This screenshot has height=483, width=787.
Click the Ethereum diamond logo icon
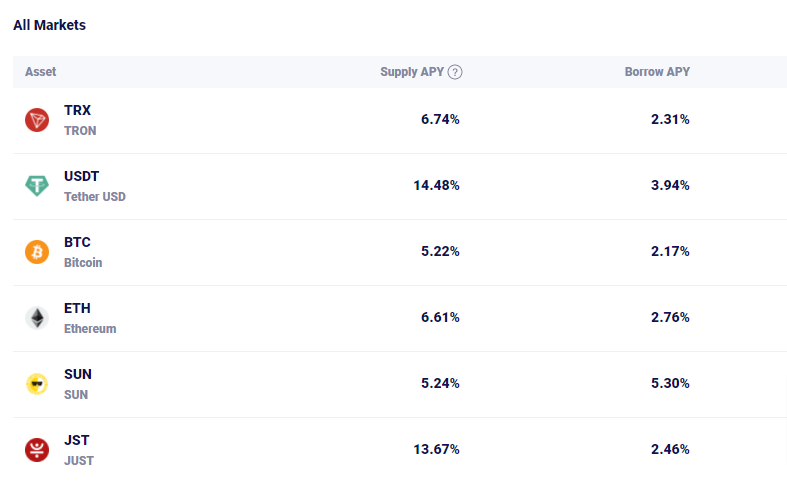pos(37,318)
